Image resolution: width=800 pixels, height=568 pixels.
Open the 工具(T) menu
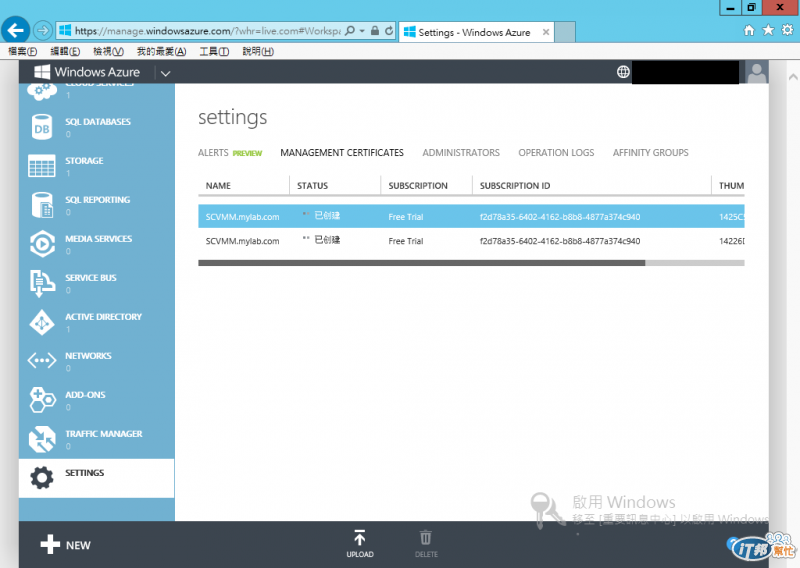[214, 51]
